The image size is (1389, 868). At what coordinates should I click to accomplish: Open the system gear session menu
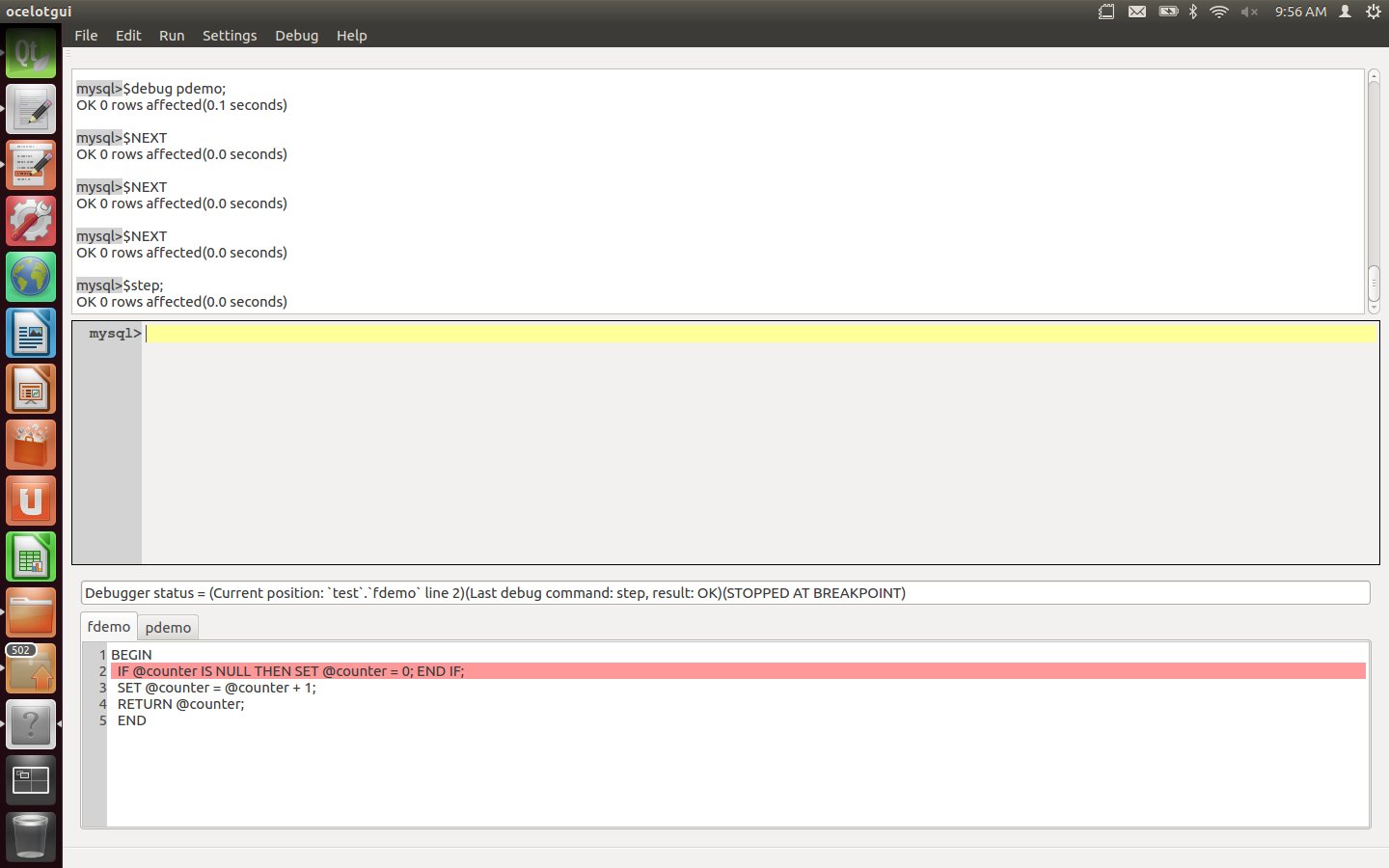pyautogui.click(x=1374, y=12)
